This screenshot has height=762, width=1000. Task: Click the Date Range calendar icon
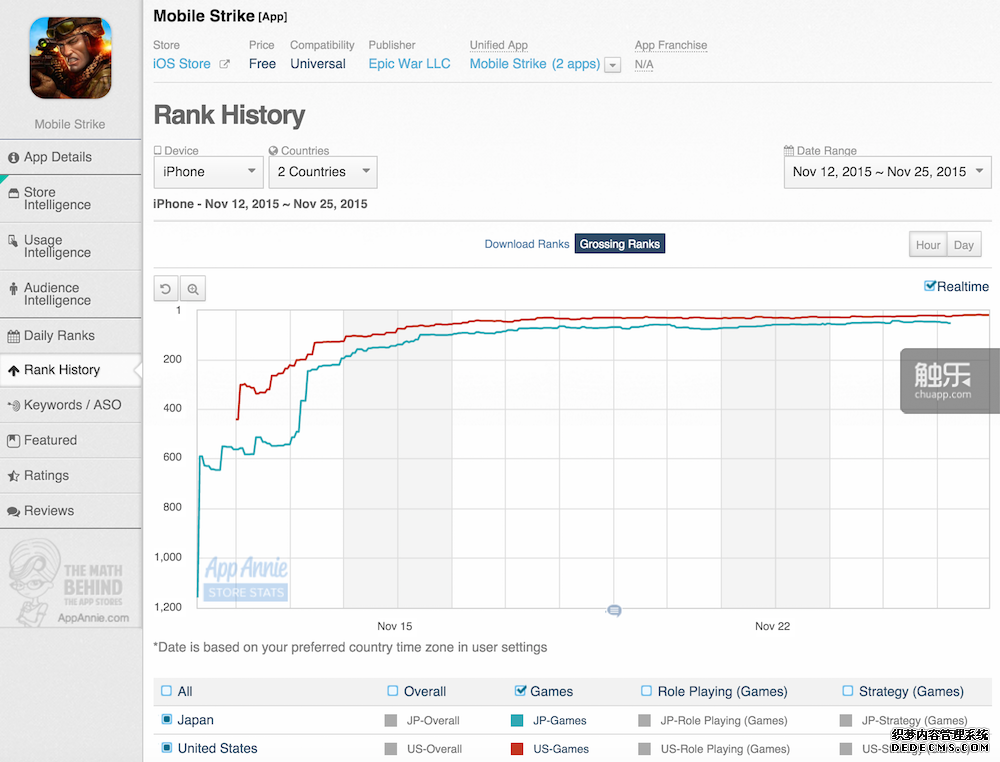coord(789,150)
